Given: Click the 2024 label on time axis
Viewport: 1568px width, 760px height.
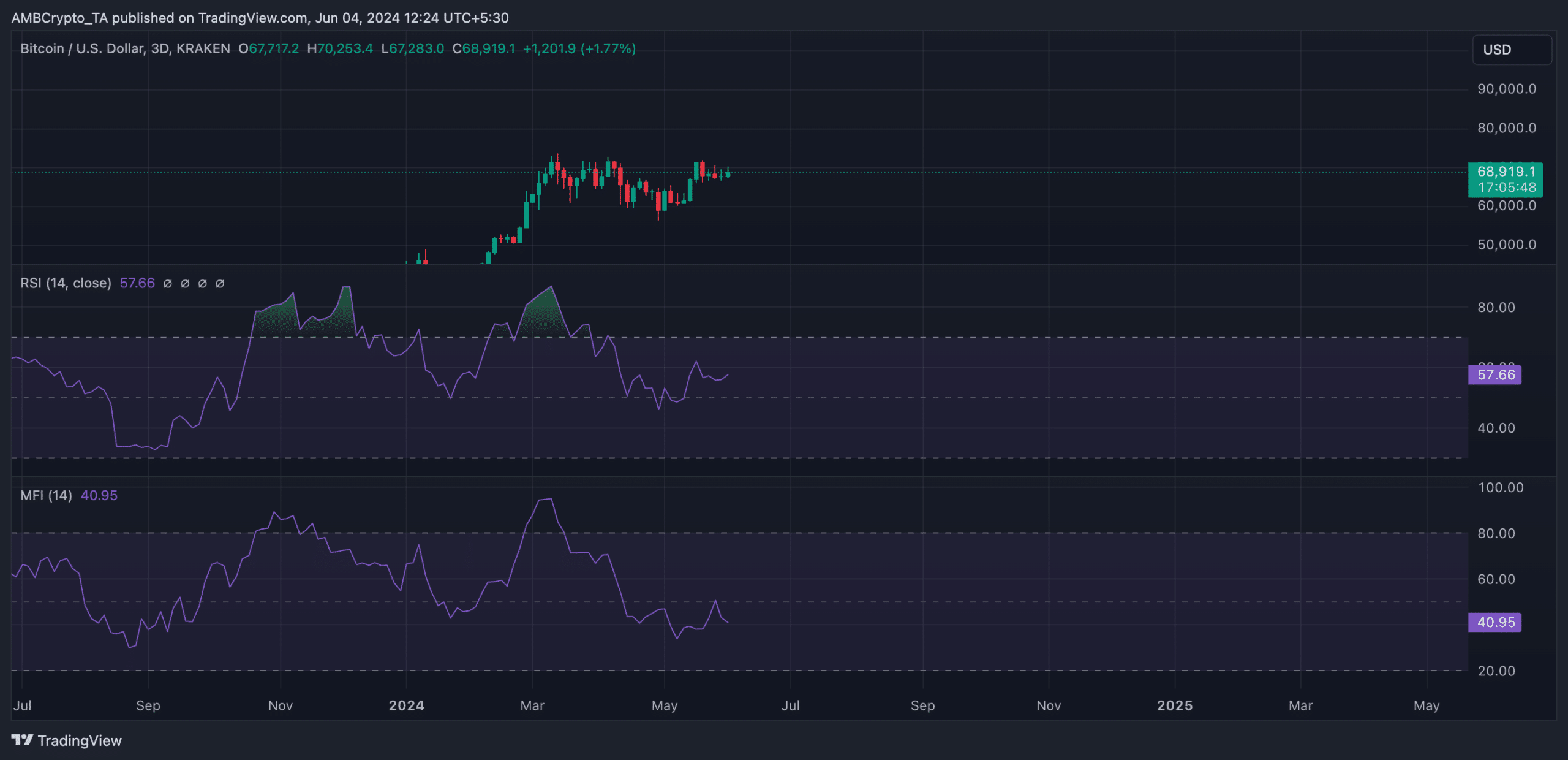Looking at the screenshot, I should point(407,705).
